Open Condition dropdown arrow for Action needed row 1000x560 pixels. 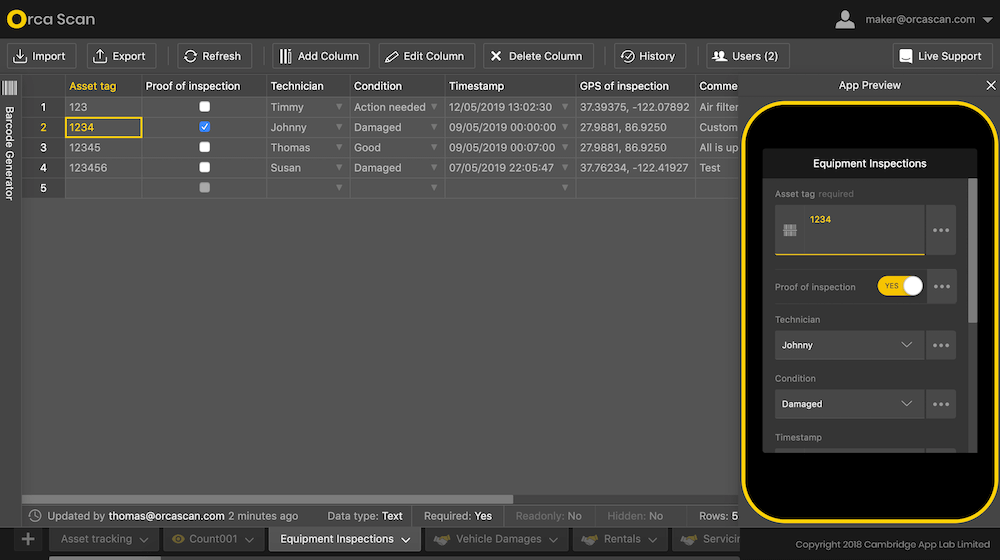(435, 107)
